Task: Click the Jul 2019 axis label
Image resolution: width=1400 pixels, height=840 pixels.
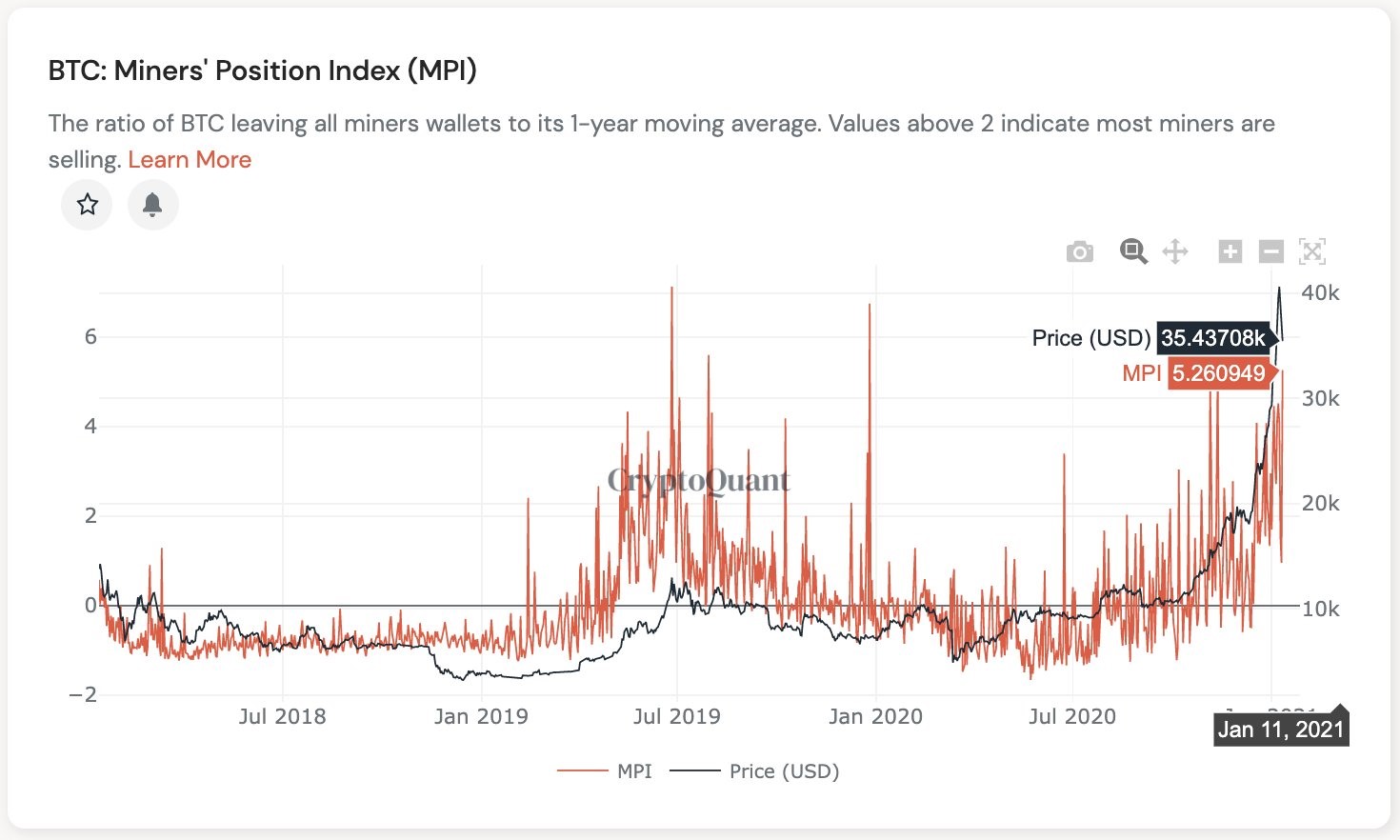Action: pos(678,715)
